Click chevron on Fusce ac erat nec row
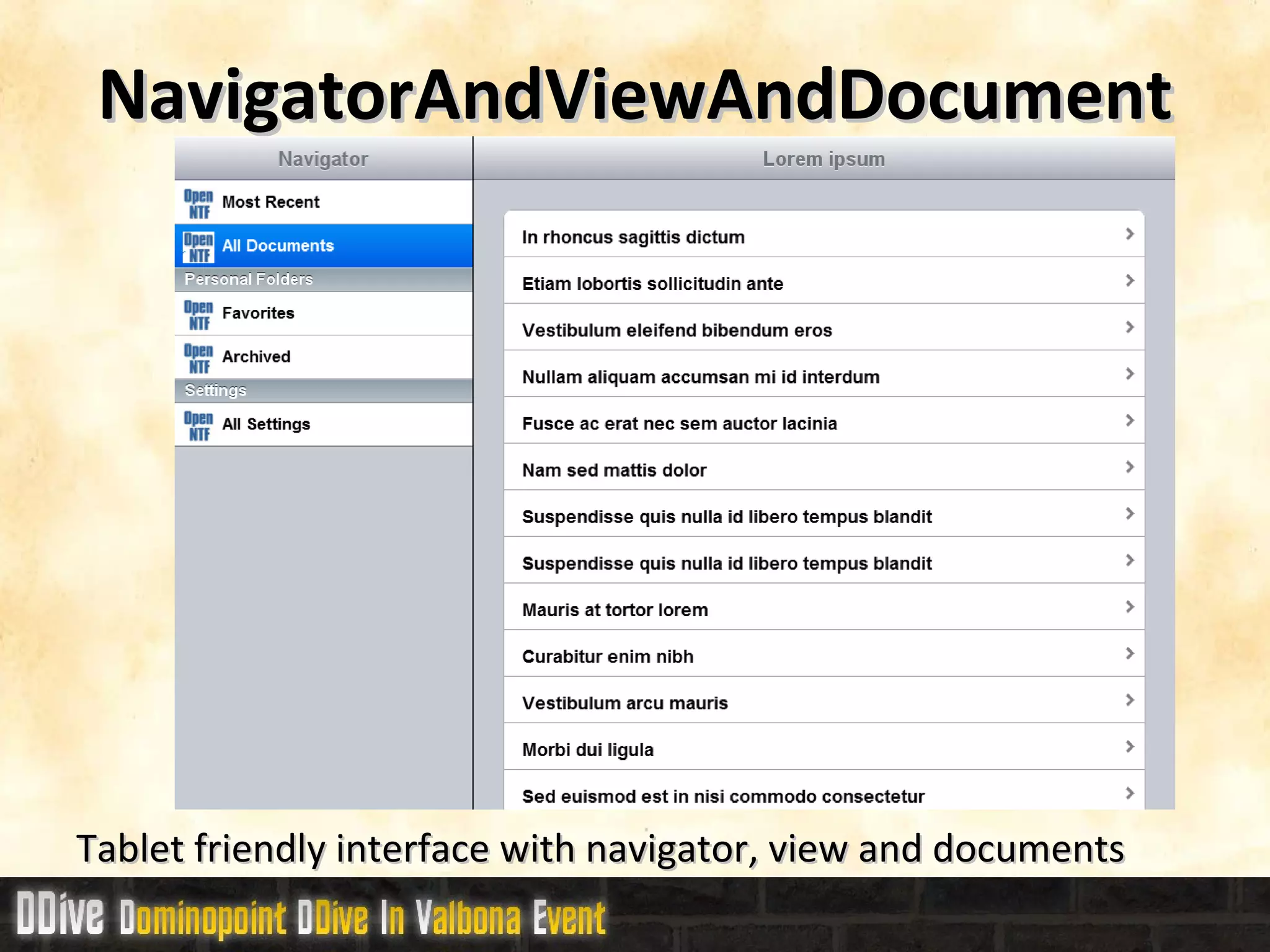The image size is (1270, 952). [x=1130, y=420]
